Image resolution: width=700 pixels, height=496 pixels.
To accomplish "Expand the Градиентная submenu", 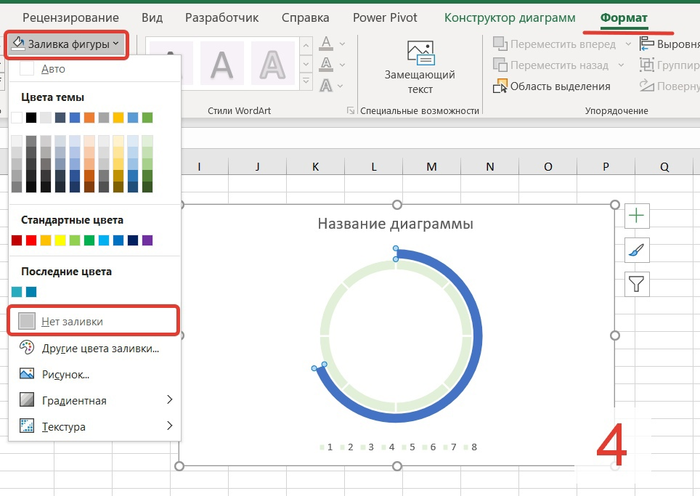I will tap(95, 400).
